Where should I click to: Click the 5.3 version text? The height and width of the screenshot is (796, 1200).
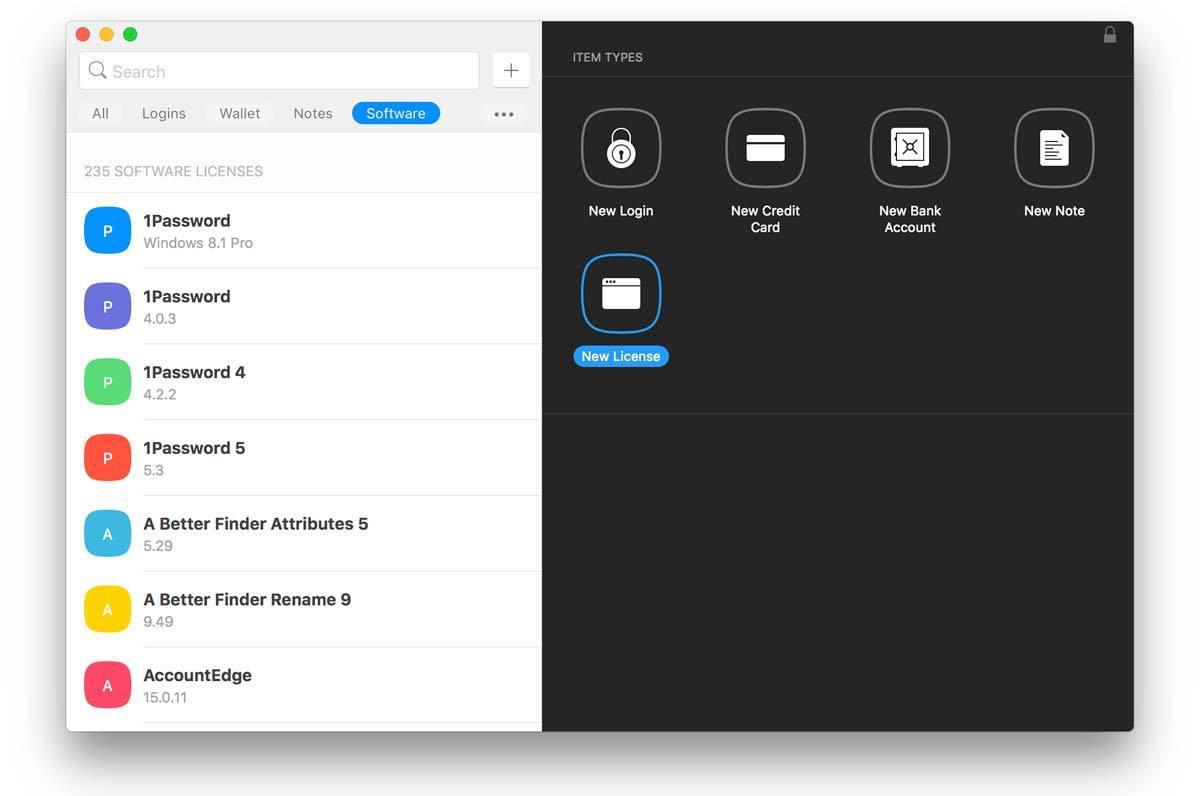pos(153,470)
